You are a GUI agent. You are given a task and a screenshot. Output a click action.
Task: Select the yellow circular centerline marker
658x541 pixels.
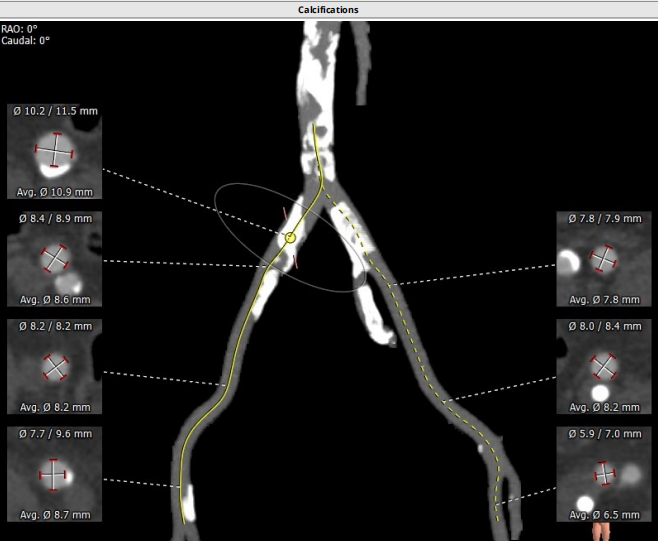pyautogui.click(x=289, y=238)
